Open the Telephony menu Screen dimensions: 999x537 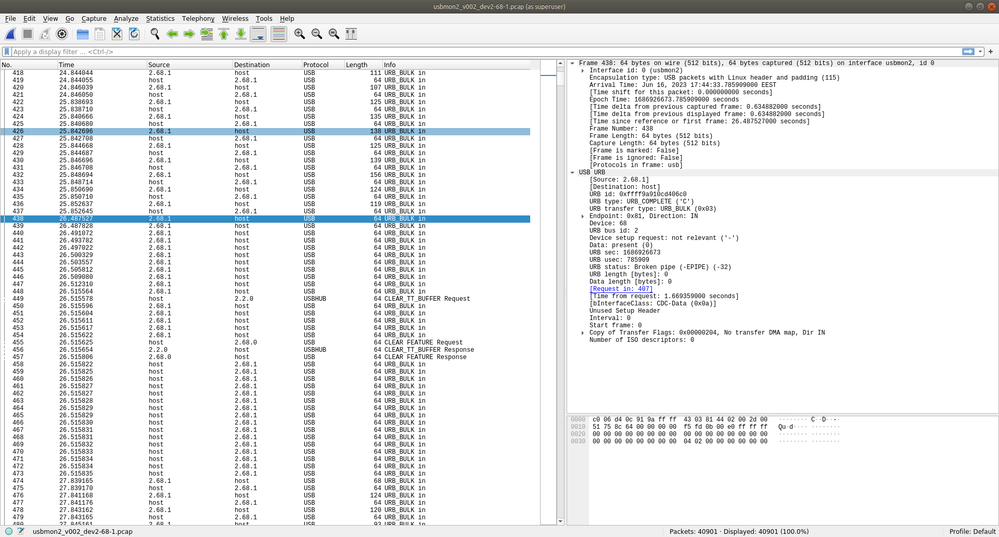tap(198, 18)
